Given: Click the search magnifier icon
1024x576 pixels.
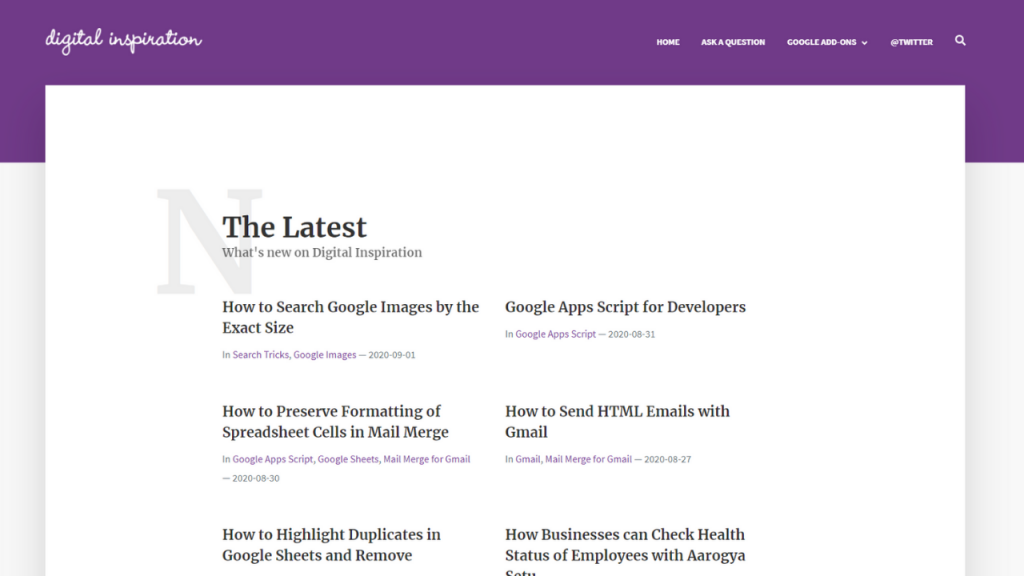Looking at the screenshot, I should [960, 41].
